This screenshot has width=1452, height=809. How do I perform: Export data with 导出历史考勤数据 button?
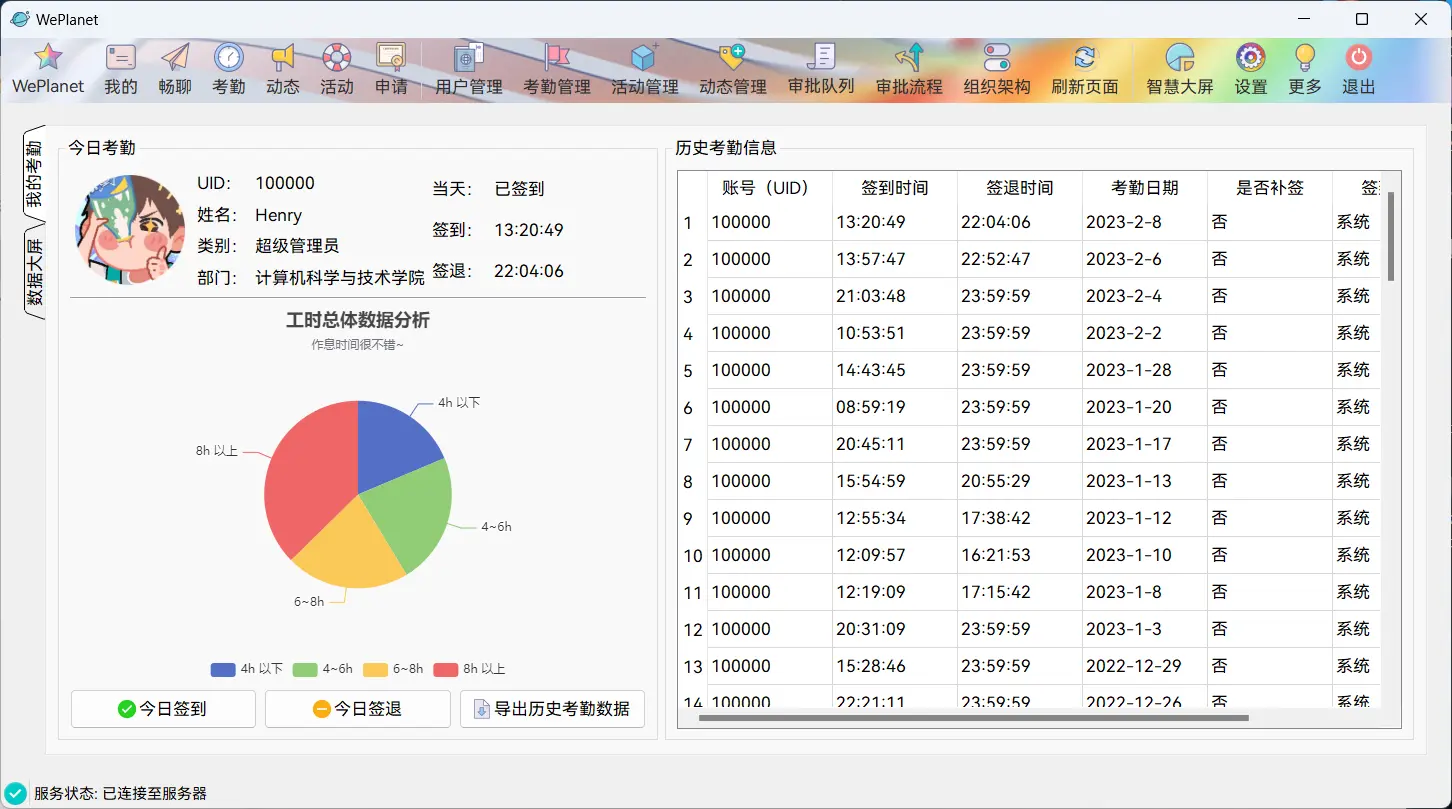coord(552,709)
